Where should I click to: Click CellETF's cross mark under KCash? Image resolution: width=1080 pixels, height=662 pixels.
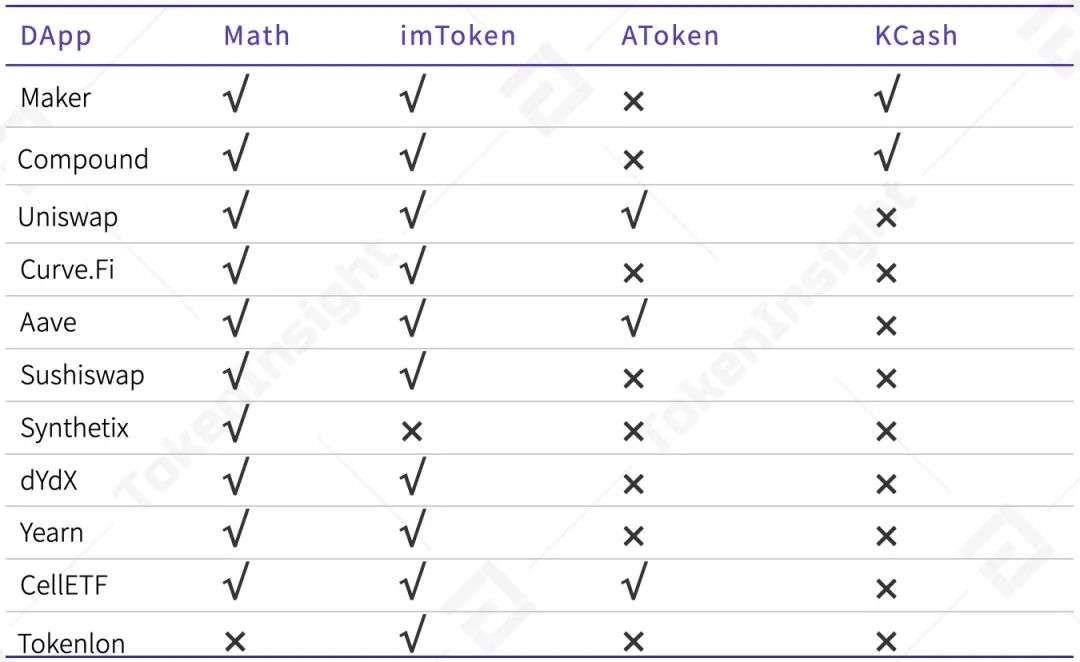(886, 590)
